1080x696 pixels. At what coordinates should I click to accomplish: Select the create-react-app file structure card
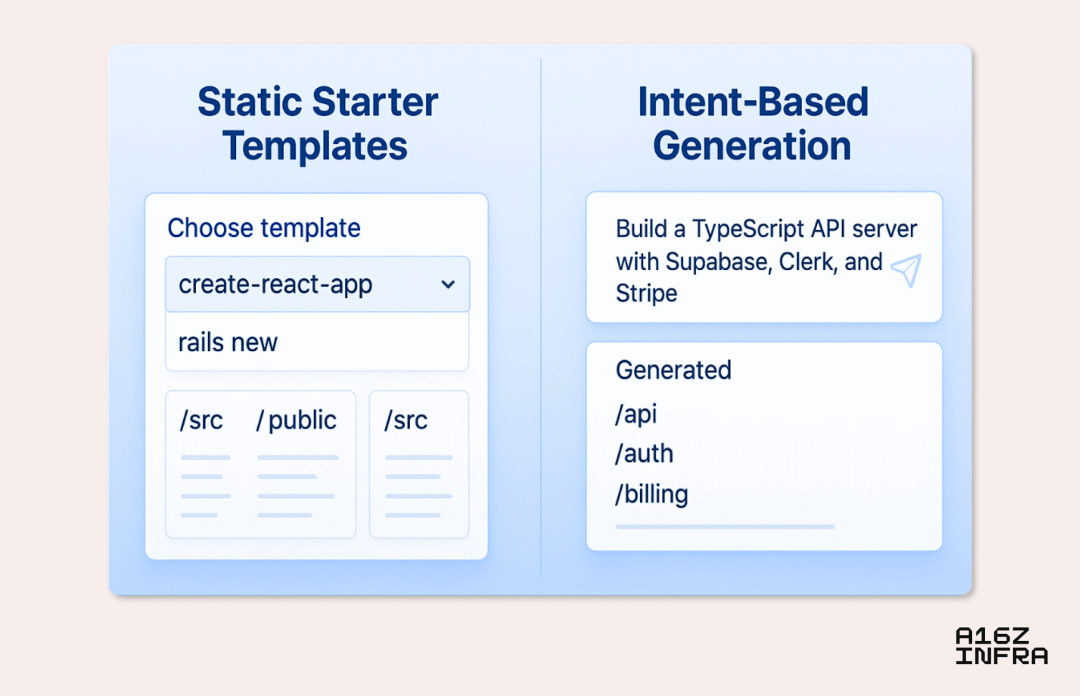[x=260, y=464]
